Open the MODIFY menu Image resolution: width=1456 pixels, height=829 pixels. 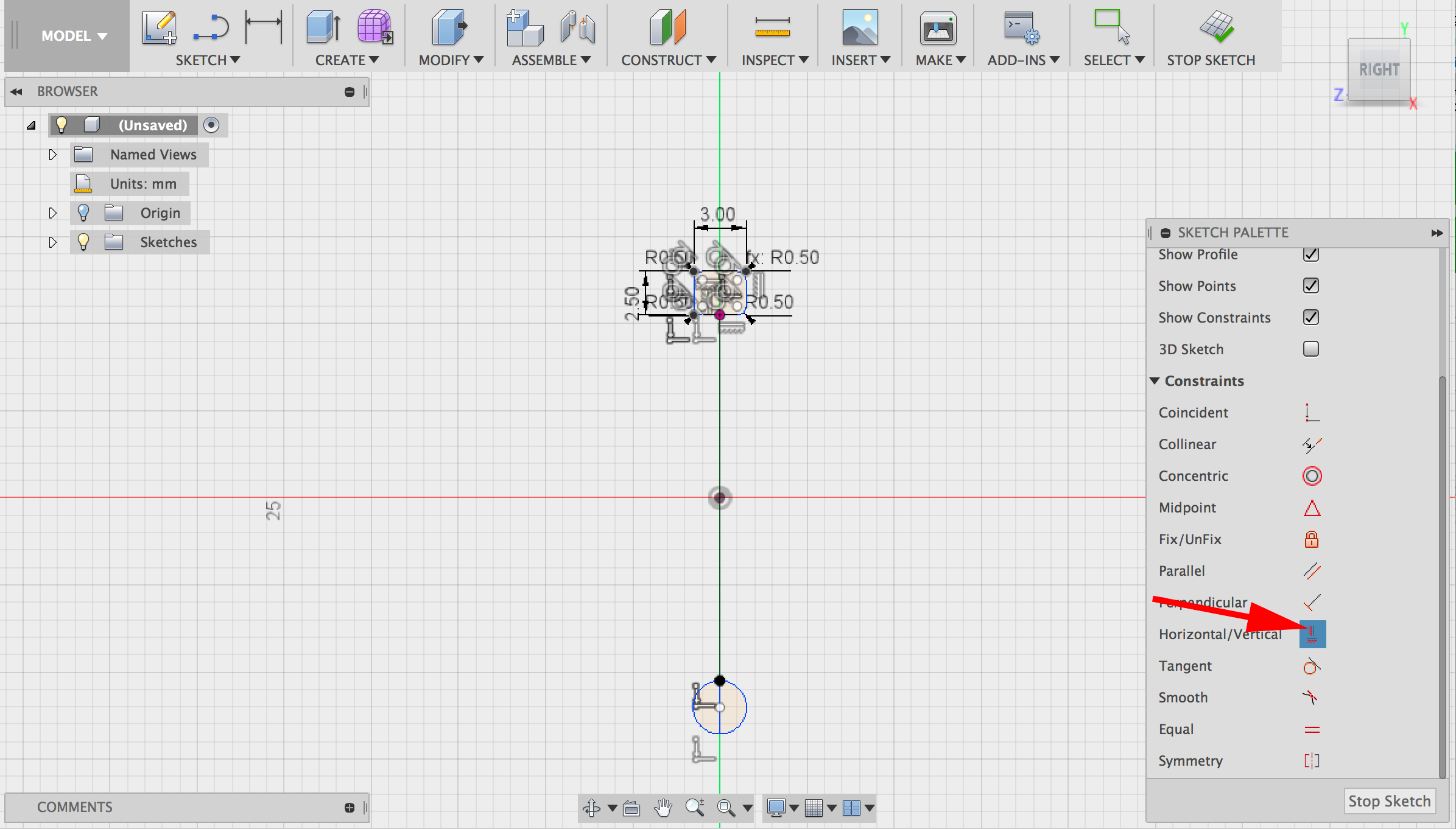(451, 60)
